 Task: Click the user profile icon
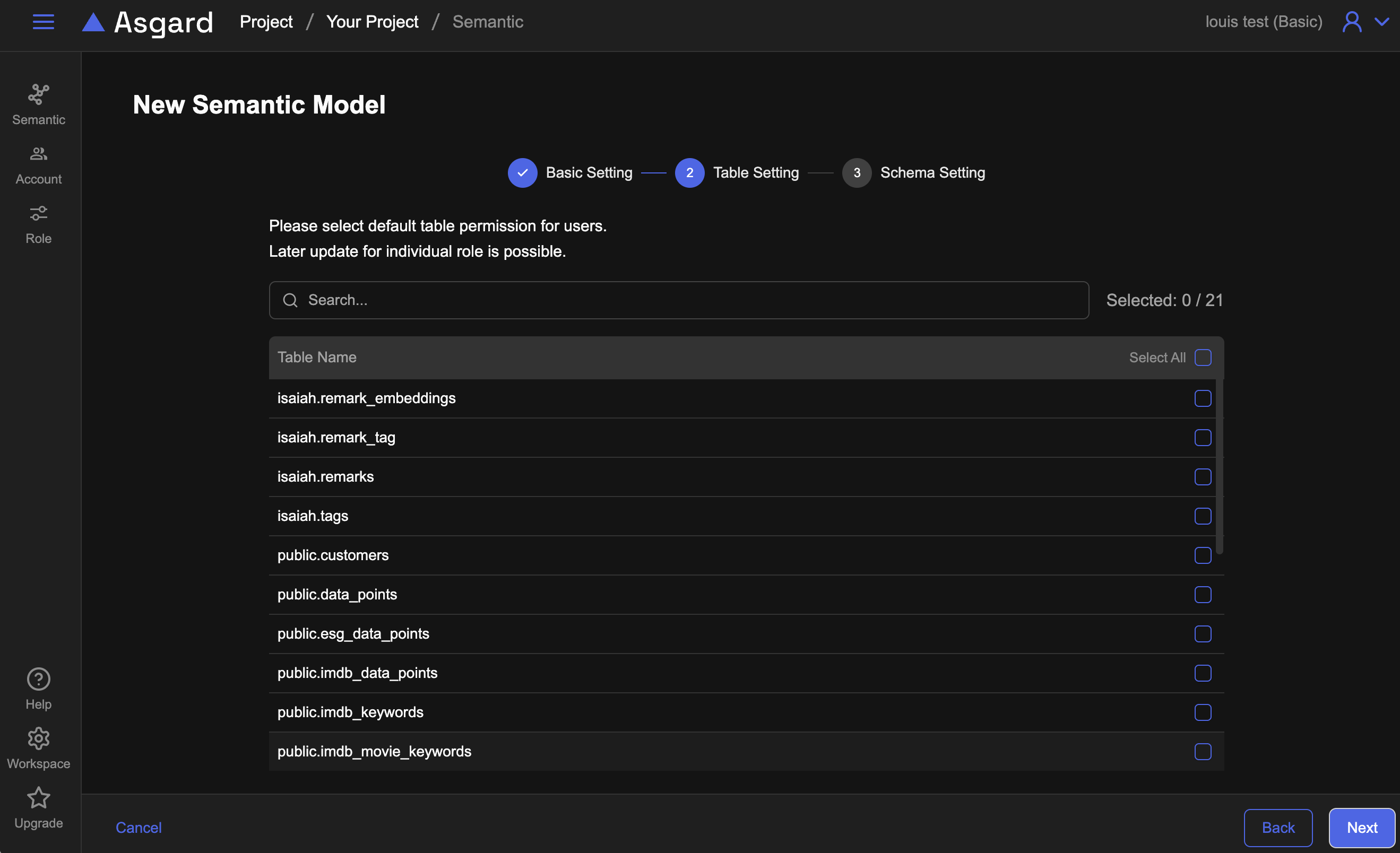click(1352, 22)
